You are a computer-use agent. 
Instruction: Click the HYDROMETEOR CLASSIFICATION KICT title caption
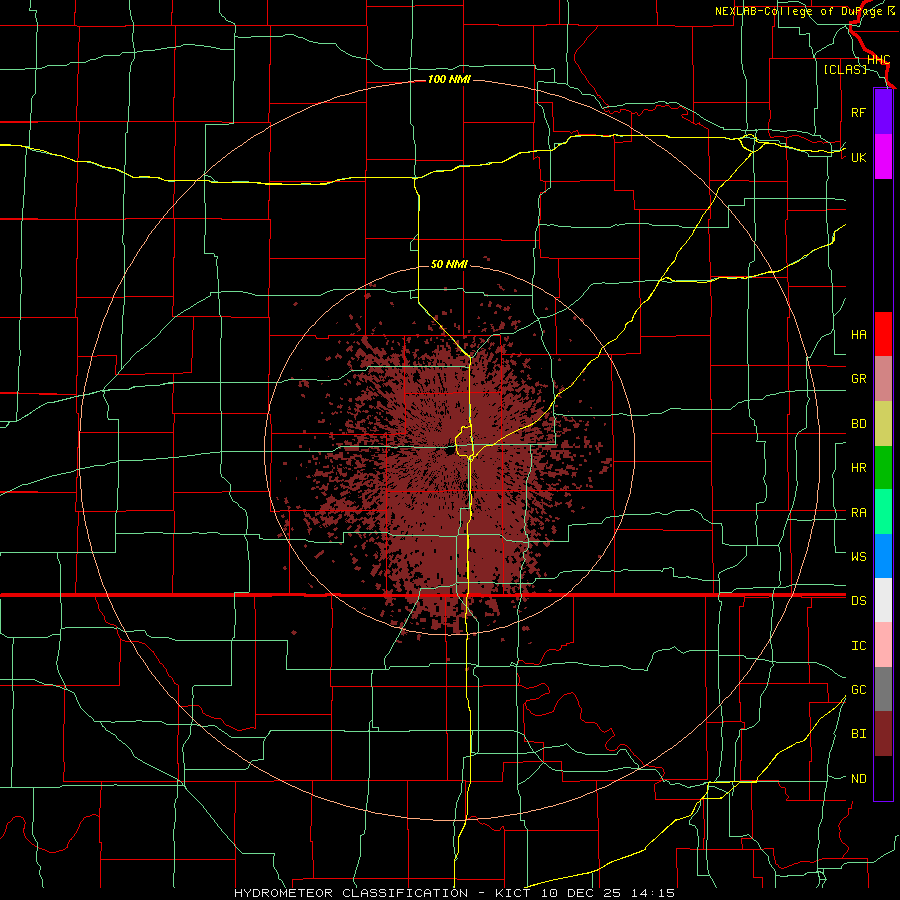coord(454,893)
